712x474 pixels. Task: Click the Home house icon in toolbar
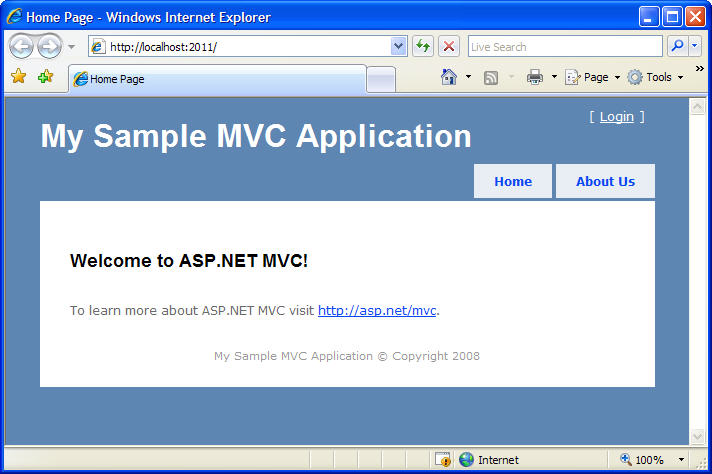click(x=449, y=77)
